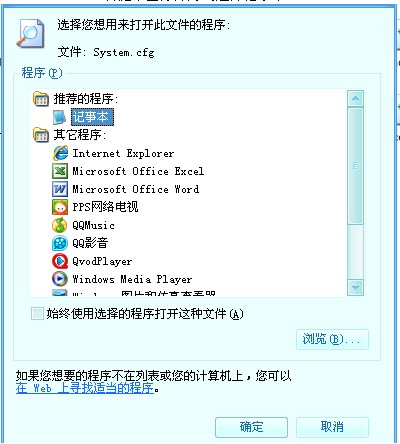The width and height of the screenshot is (400, 444).
Task: Click the PPS网络电视 program icon
Action: pos(60,207)
